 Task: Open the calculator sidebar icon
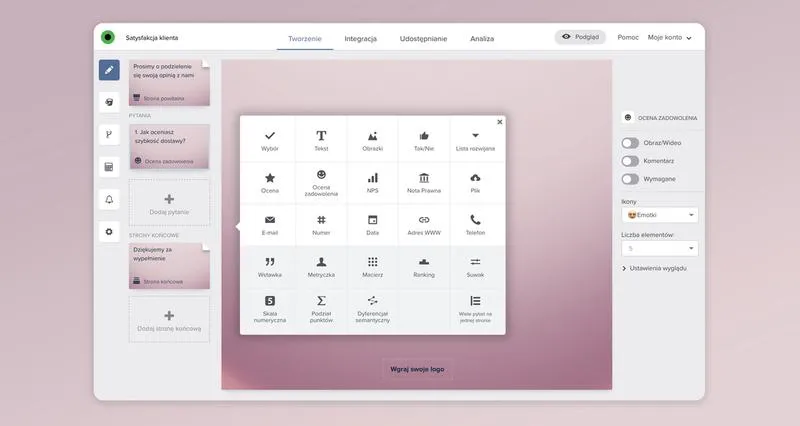pyautogui.click(x=109, y=167)
